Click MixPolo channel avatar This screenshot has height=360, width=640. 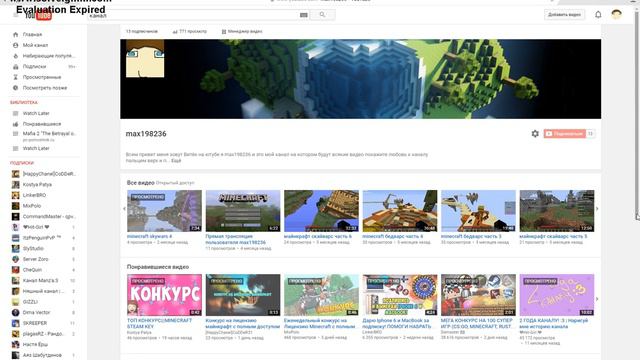pyautogui.click(x=16, y=206)
